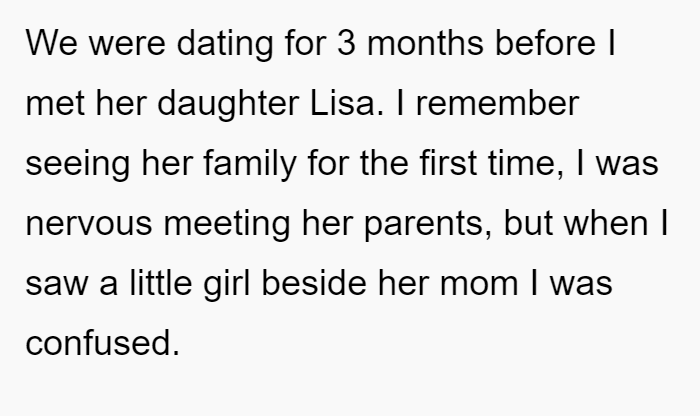The height and width of the screenshot is (416, 700).
Task: Click the word "time" in the third line
Action: coord(522,163)
